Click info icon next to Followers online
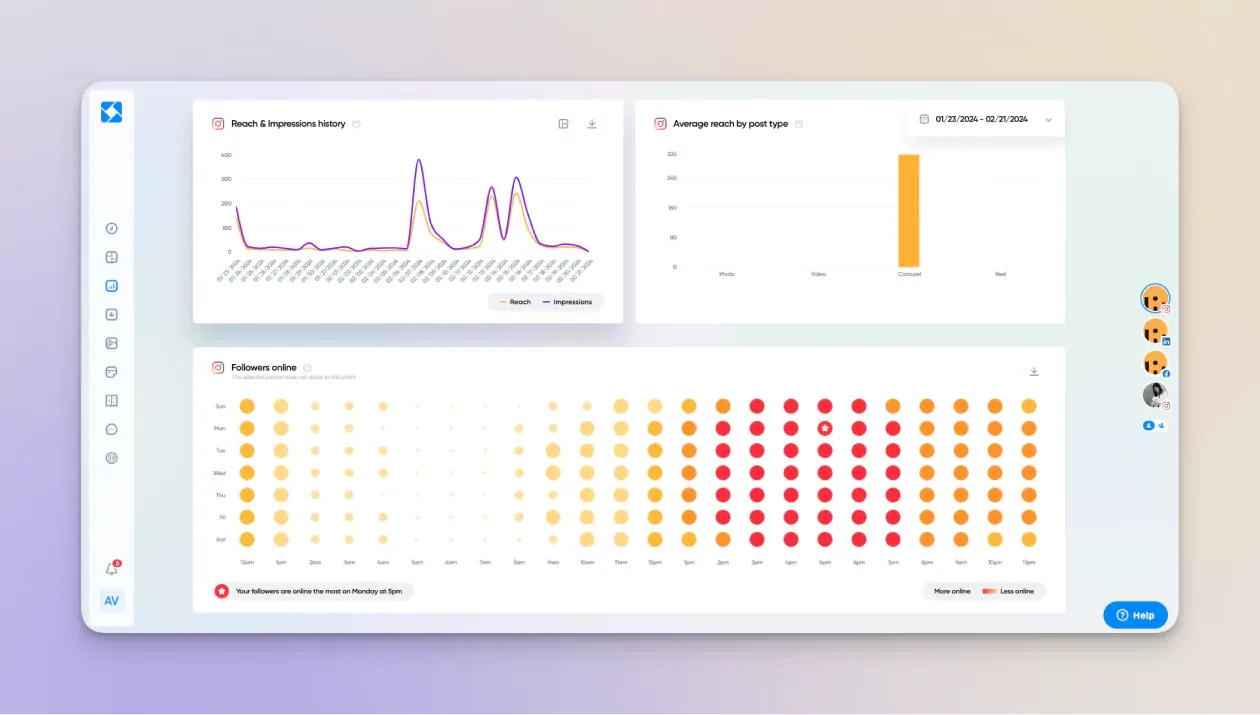 click(x=307, y=368)
